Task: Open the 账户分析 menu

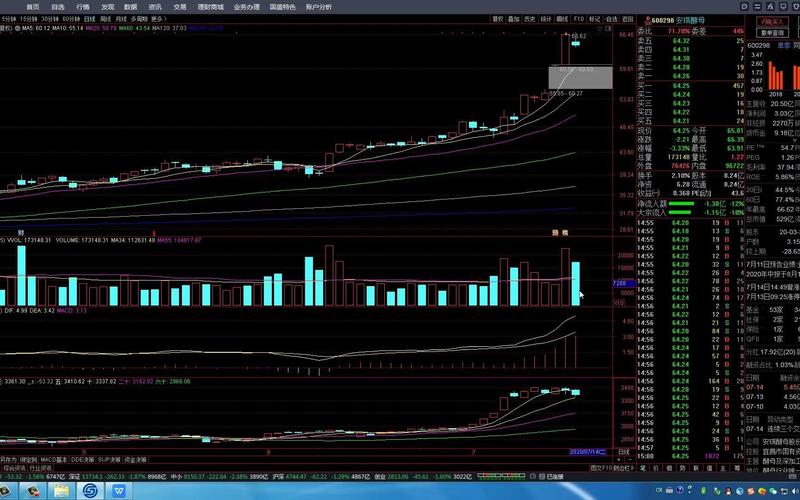Action: pyautogui.click(x=319, y=7)
